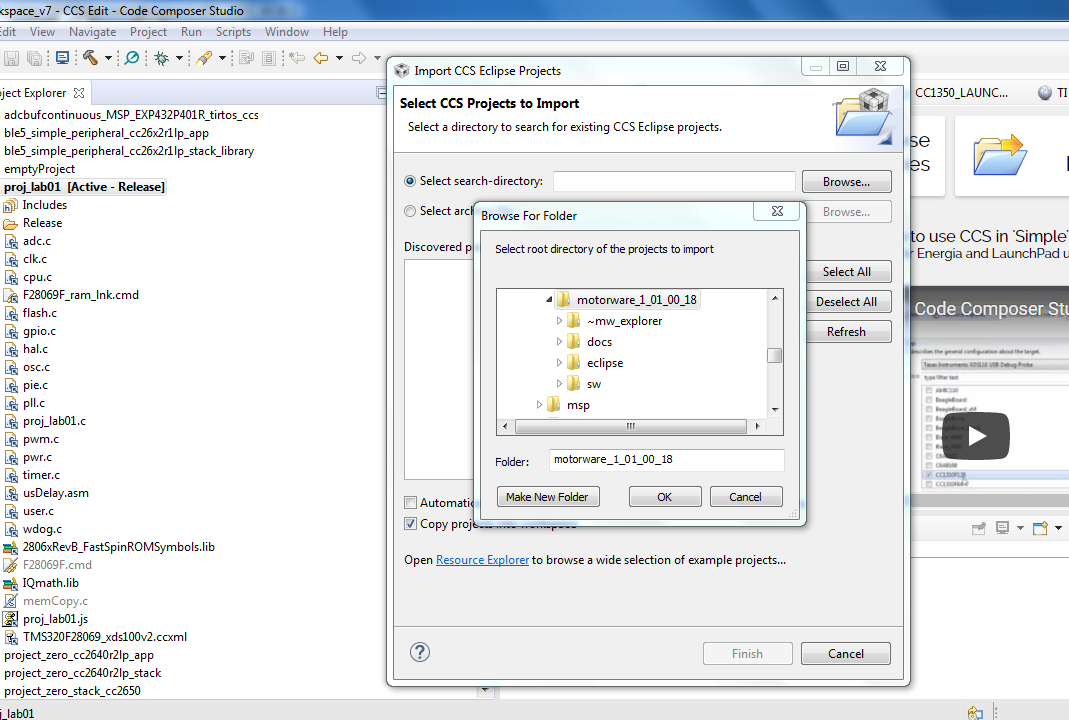Select the Includes node in Project Explorer
Viewport: 1069px width, 720px height.
pos(44,205)
